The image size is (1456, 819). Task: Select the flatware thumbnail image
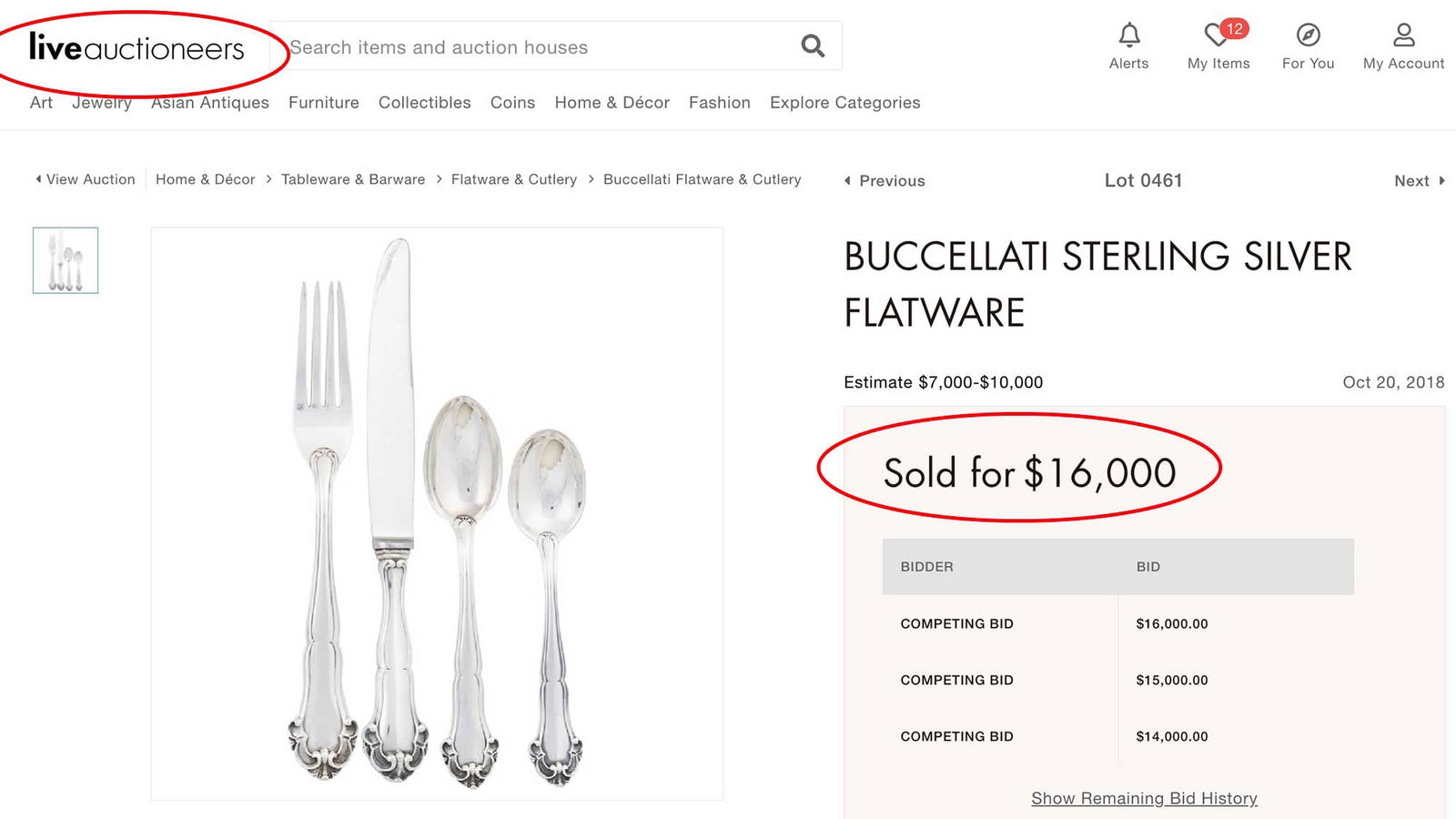click(66, 260)
